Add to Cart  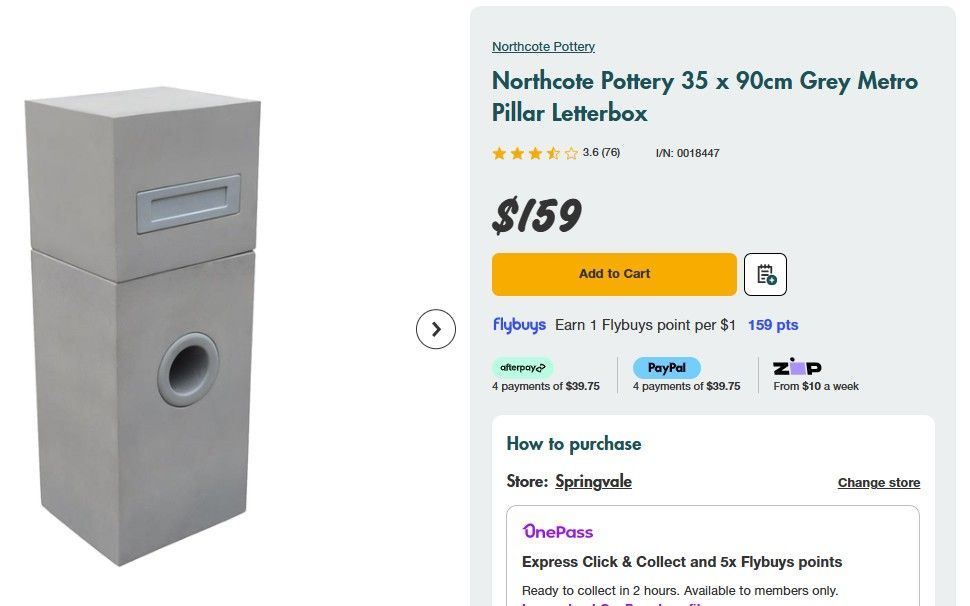coord(614,274)
